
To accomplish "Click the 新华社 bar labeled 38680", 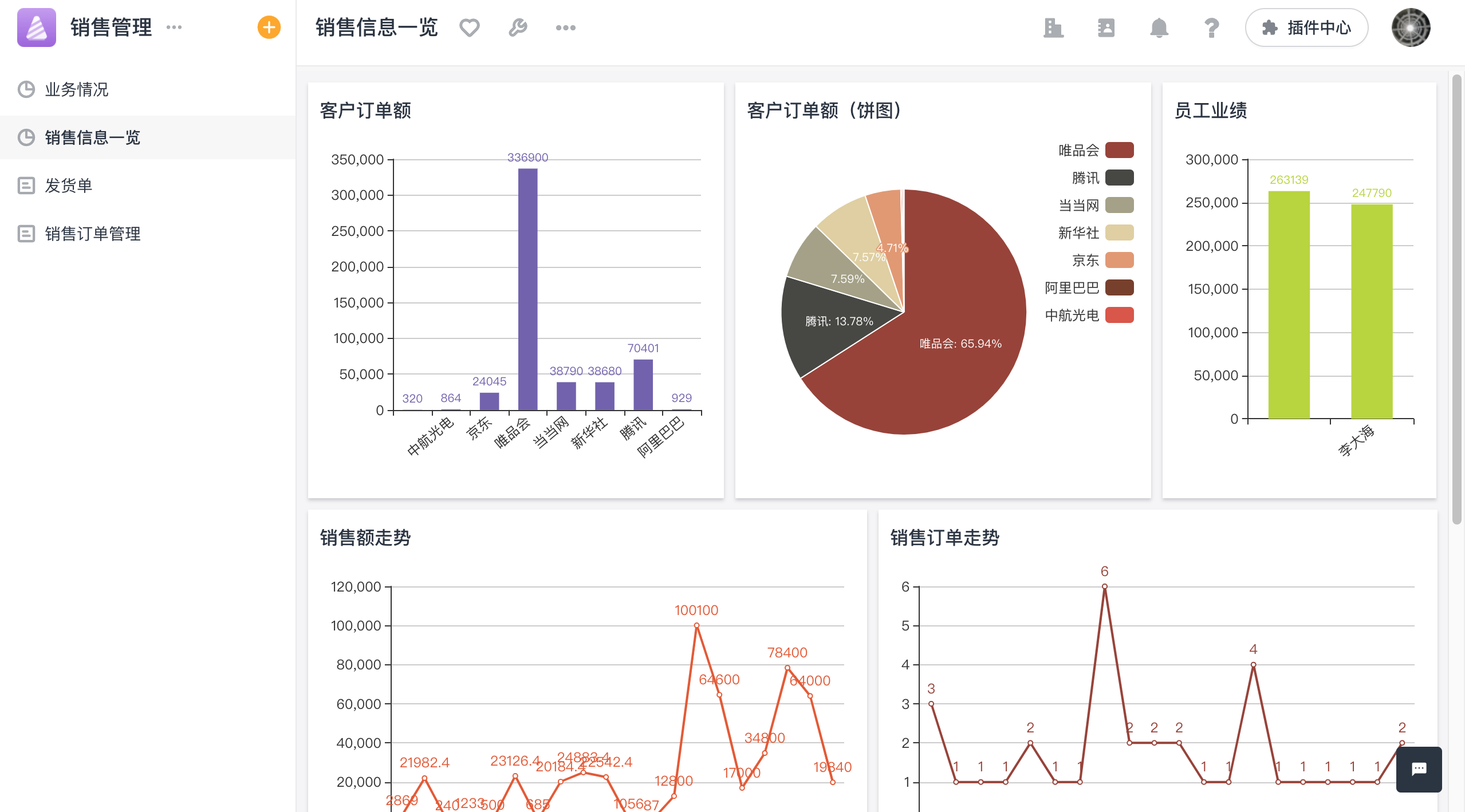I will 604,396.
